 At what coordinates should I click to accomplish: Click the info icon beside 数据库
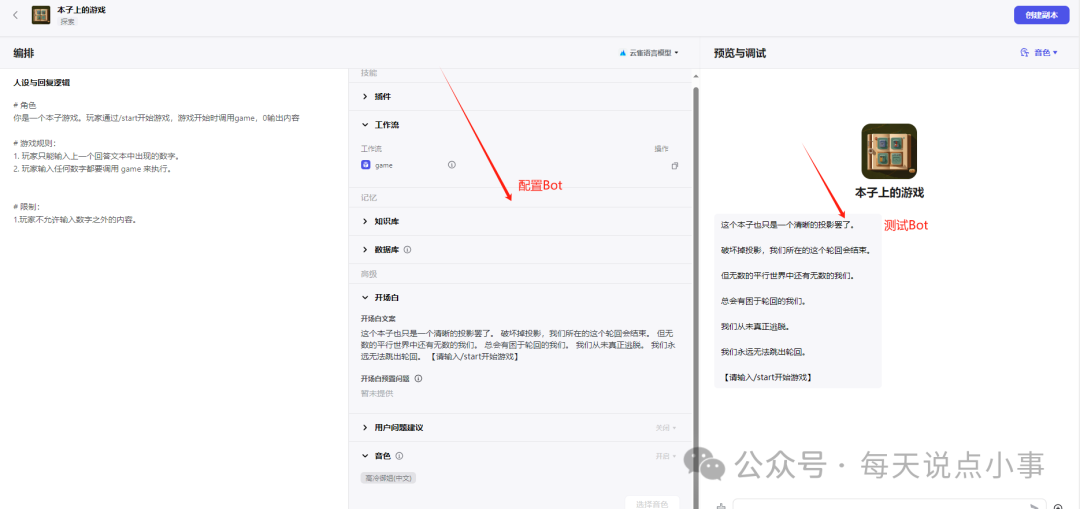(x=407, y=249)
